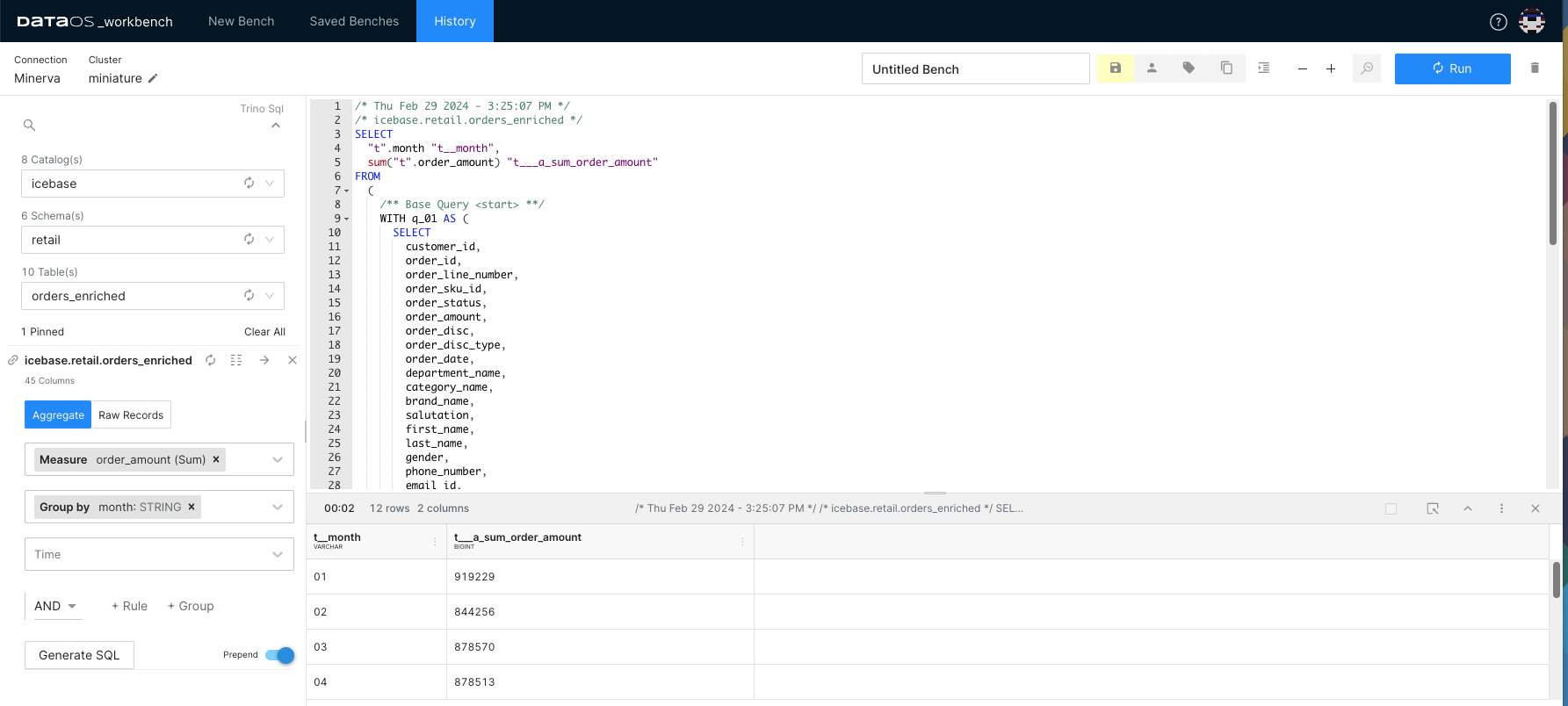
Task: Open the Schema dropdown showing retail
Action: [x=153, y=240]
